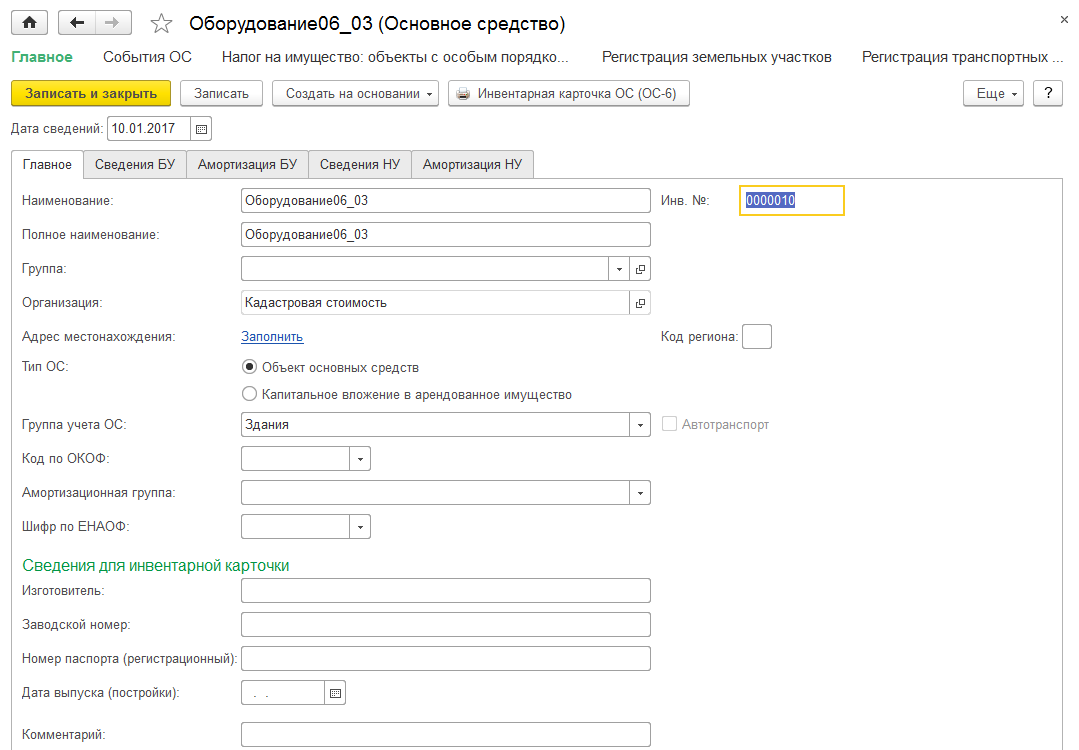1079x750 pixels.
Task: Mark as favorite with the star icon
Action: tap(160, 23)
